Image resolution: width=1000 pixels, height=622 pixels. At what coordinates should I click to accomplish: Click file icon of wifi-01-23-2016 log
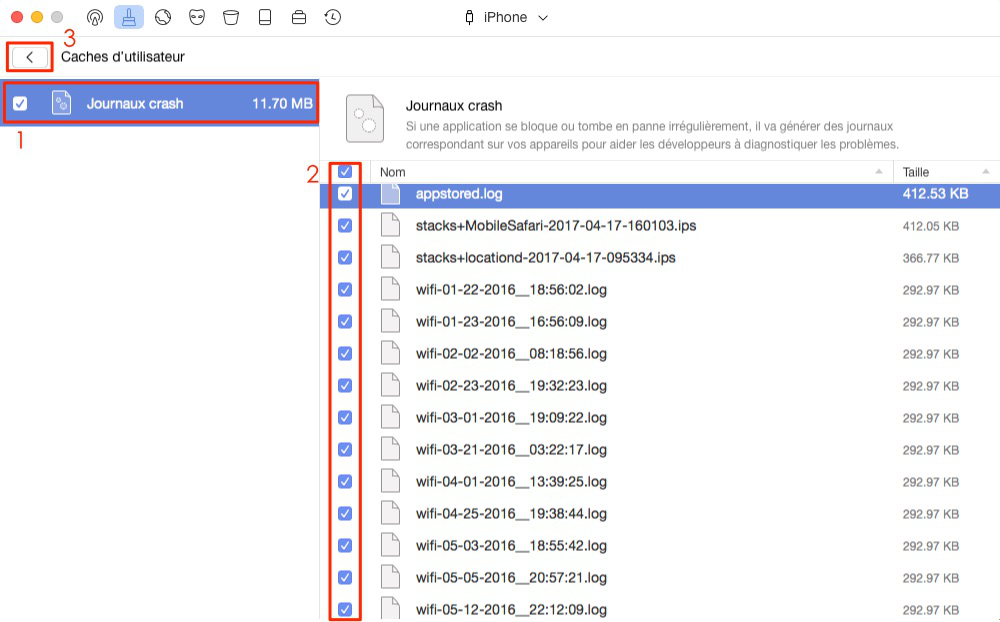coord(390,321)
